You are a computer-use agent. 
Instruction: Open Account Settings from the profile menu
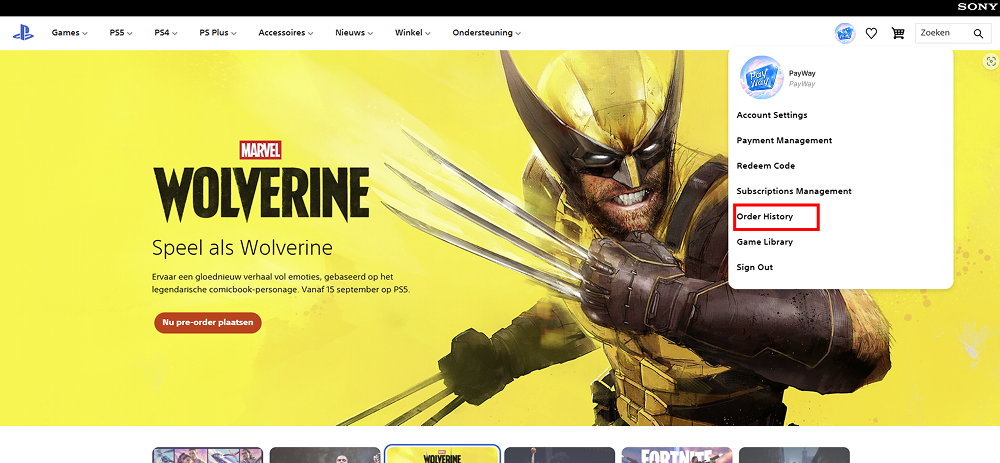(x=772, y=115)
